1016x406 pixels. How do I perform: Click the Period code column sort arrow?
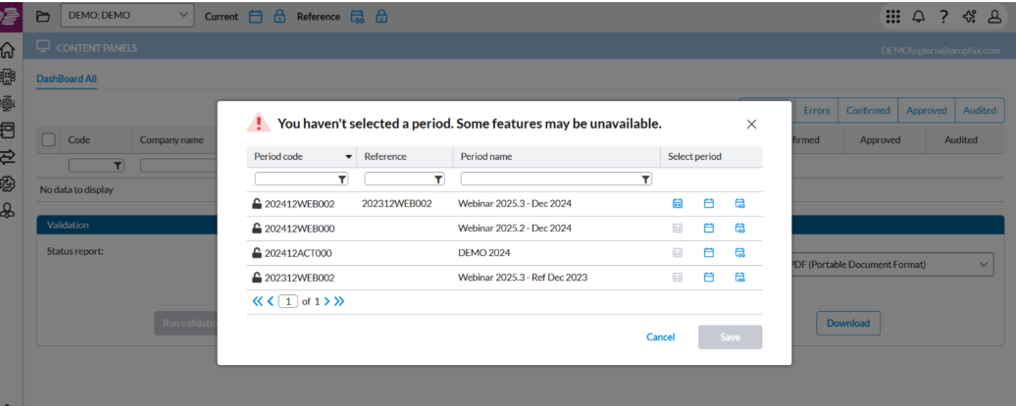[x=349, y=157]
